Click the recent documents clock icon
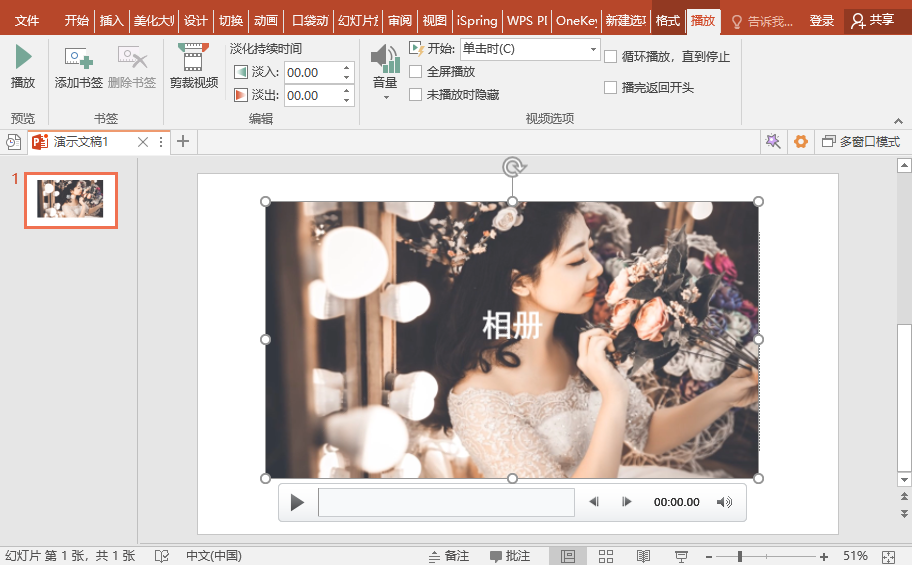The width and height of the screenshot is (912, 565). [13, 141]
